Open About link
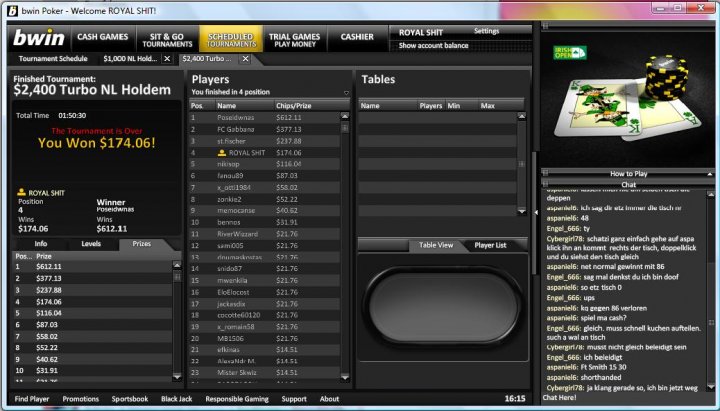Image resolution: width=720 pixels, height=411 pixels. pos(329,399)
